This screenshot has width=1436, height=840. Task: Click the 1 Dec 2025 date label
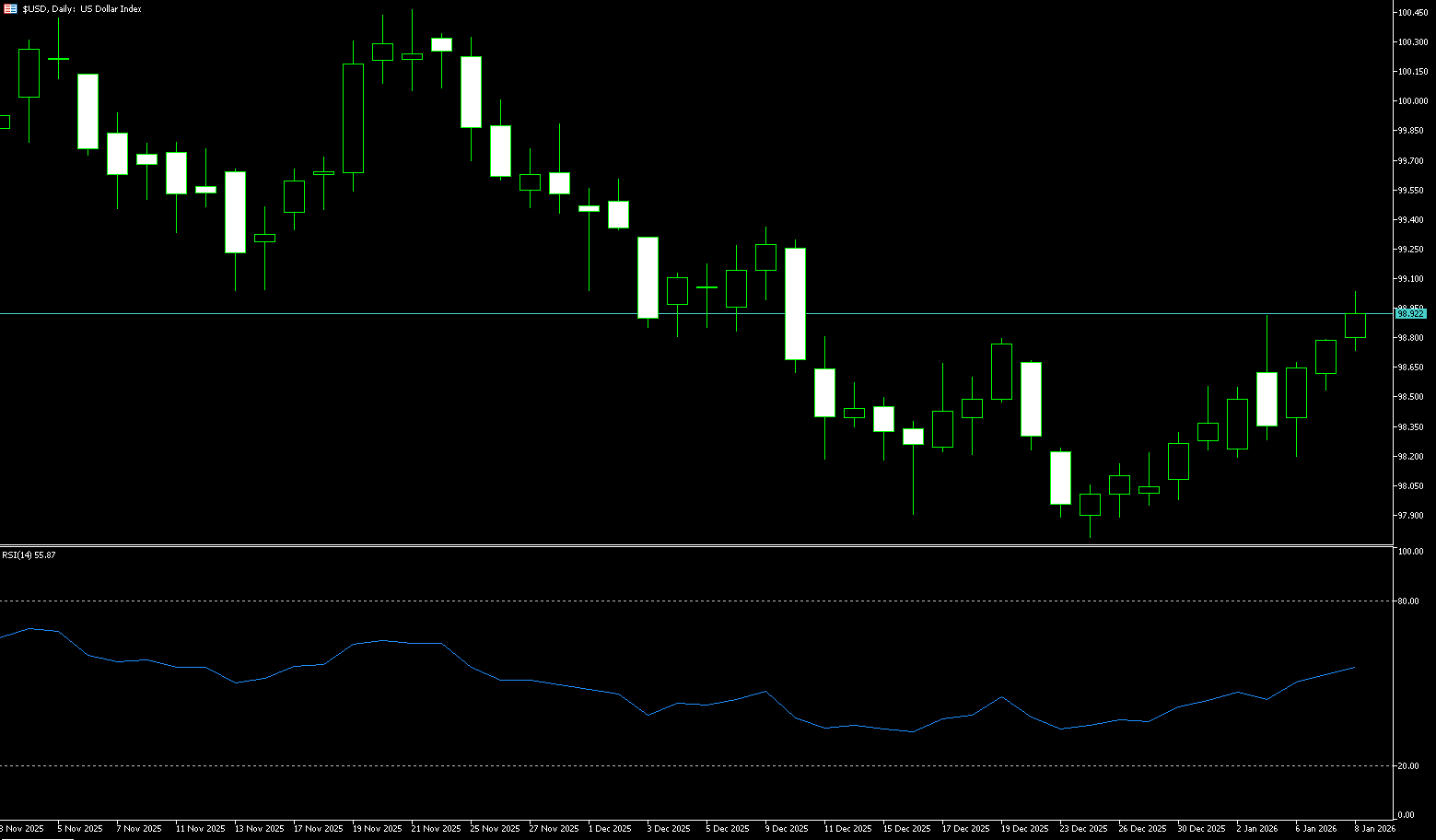click(610, 829)
